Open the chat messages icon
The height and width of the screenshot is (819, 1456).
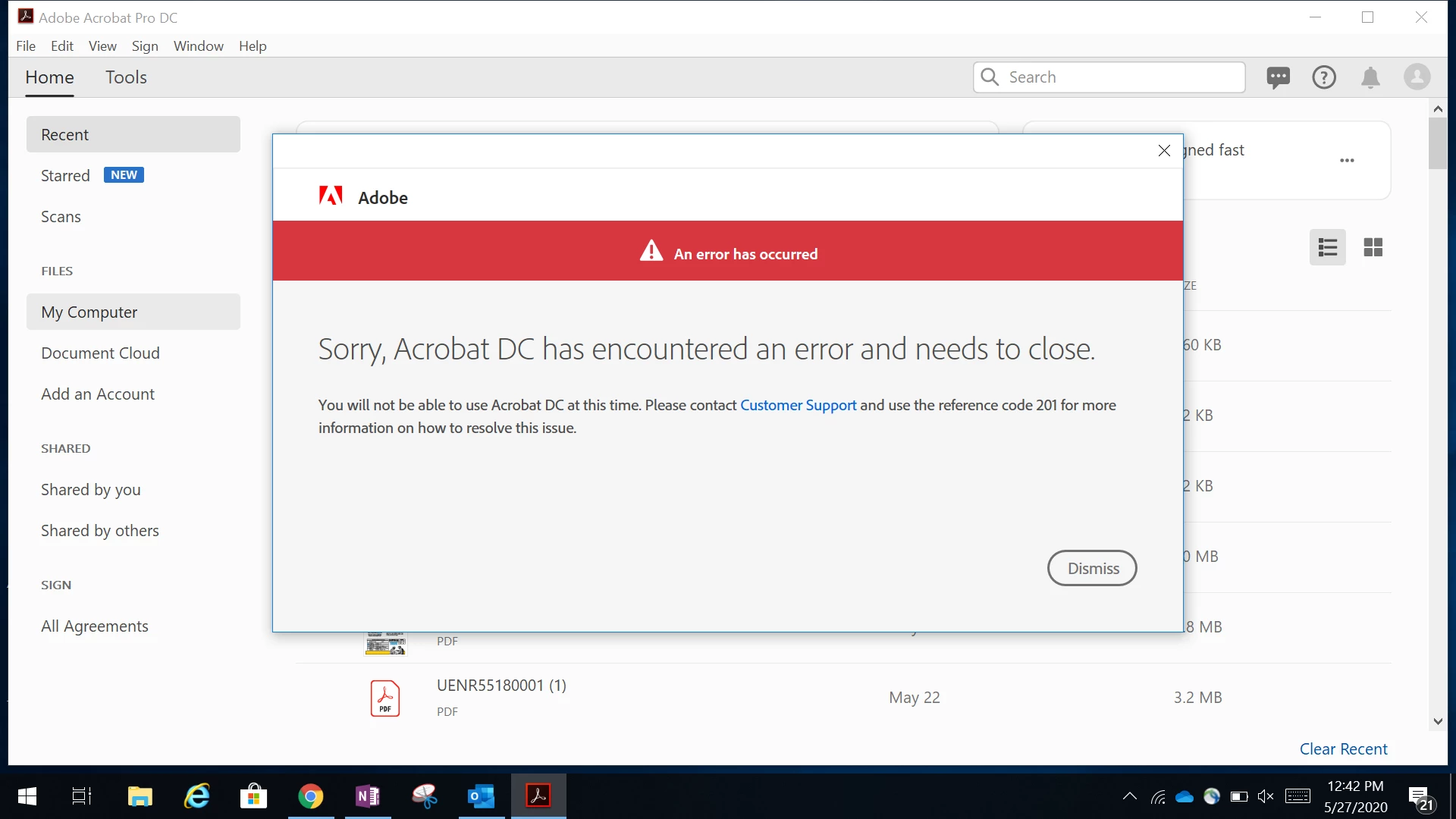pos(1278,77)
